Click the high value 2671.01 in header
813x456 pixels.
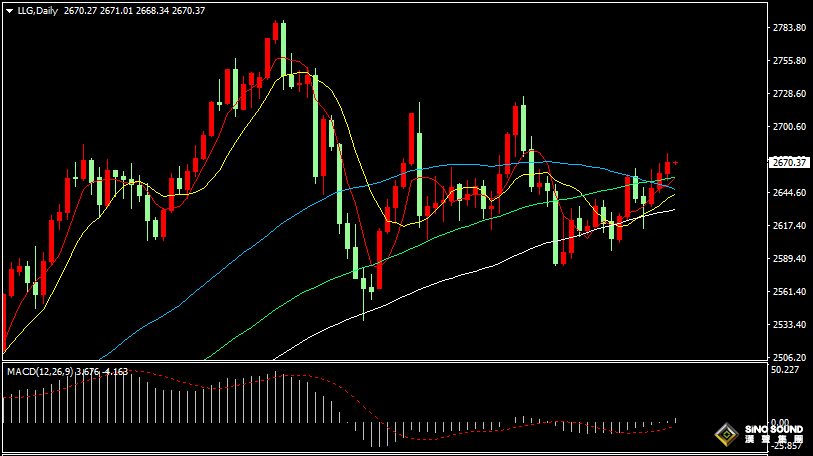click(x=117, y=11)
